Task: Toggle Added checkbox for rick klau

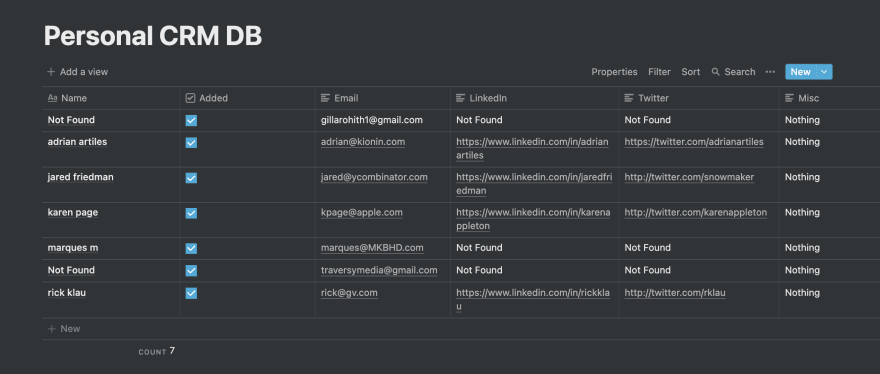Action: click(x=191, y=293)
